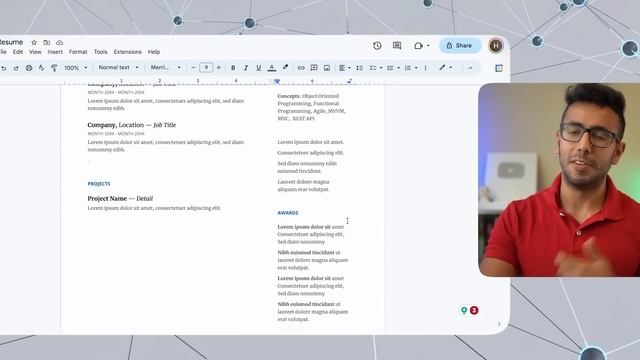Viewport: 640px width, 360px height.
Task: Increase font size with plus button
Action: 219,68
